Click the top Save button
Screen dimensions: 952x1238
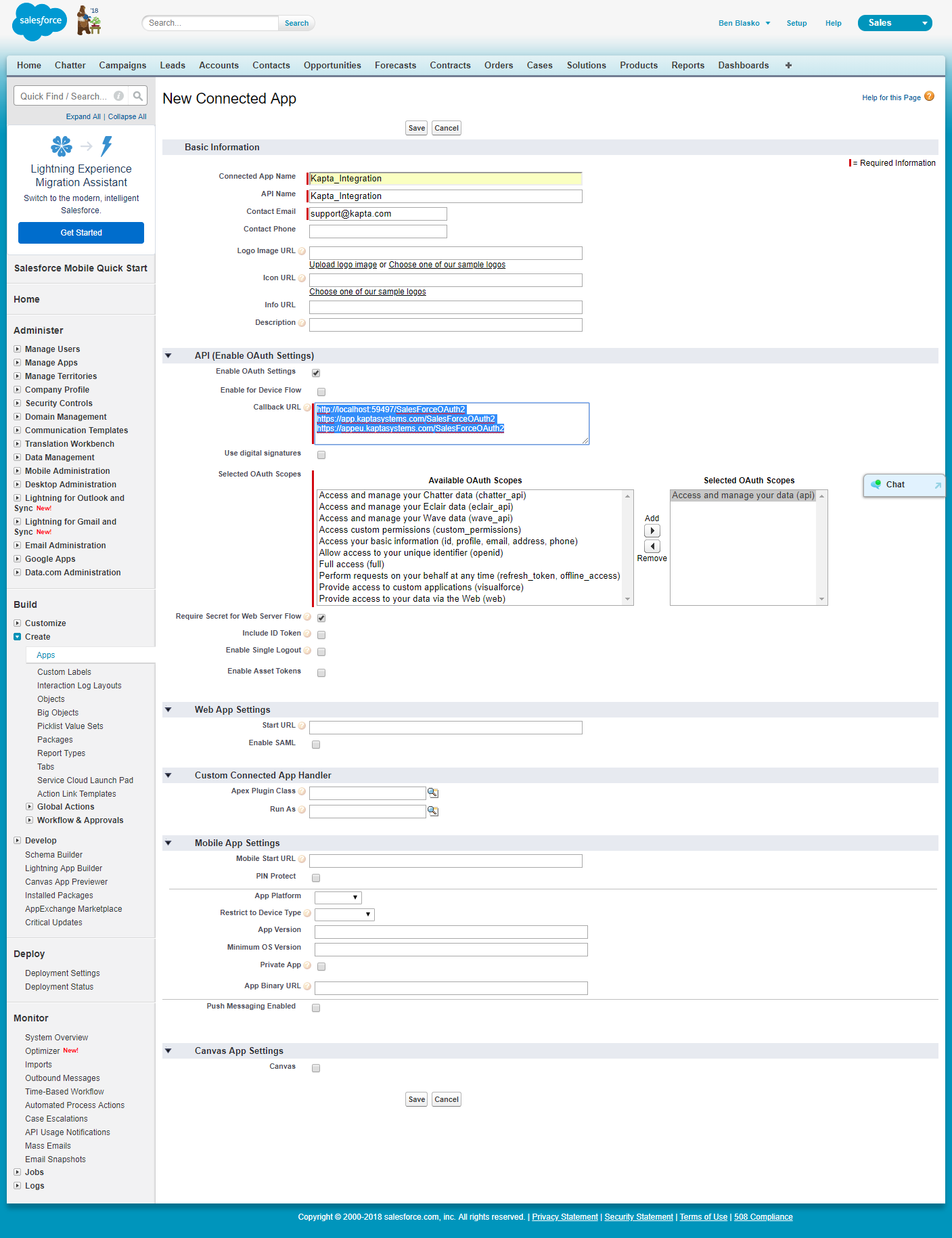click(417, 128)
